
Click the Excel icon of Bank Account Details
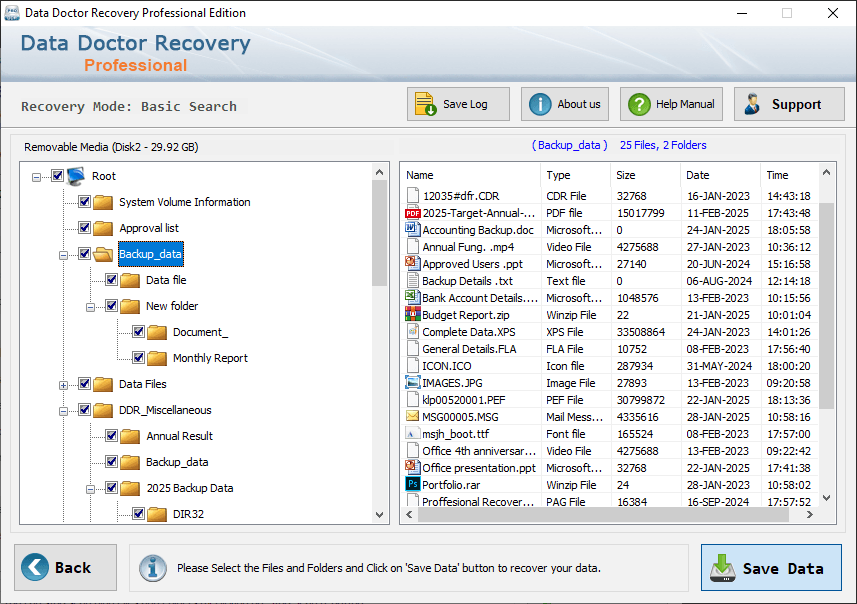click(x=413, y=297)
